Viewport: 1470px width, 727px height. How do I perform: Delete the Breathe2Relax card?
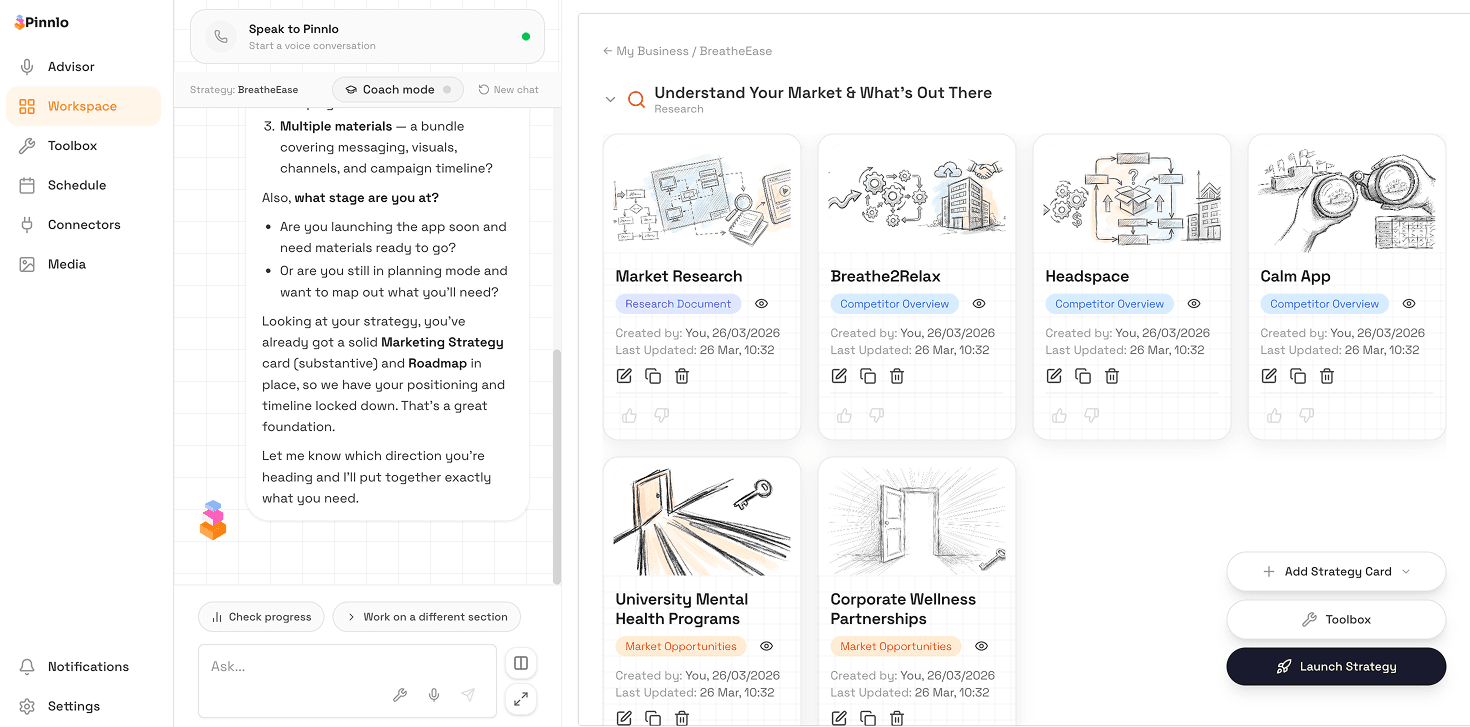897,376
